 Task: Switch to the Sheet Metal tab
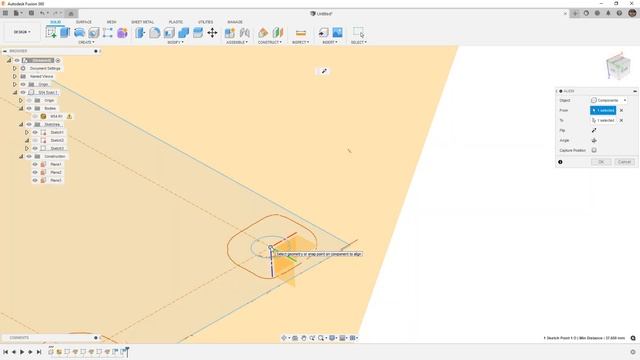[142, 22]
